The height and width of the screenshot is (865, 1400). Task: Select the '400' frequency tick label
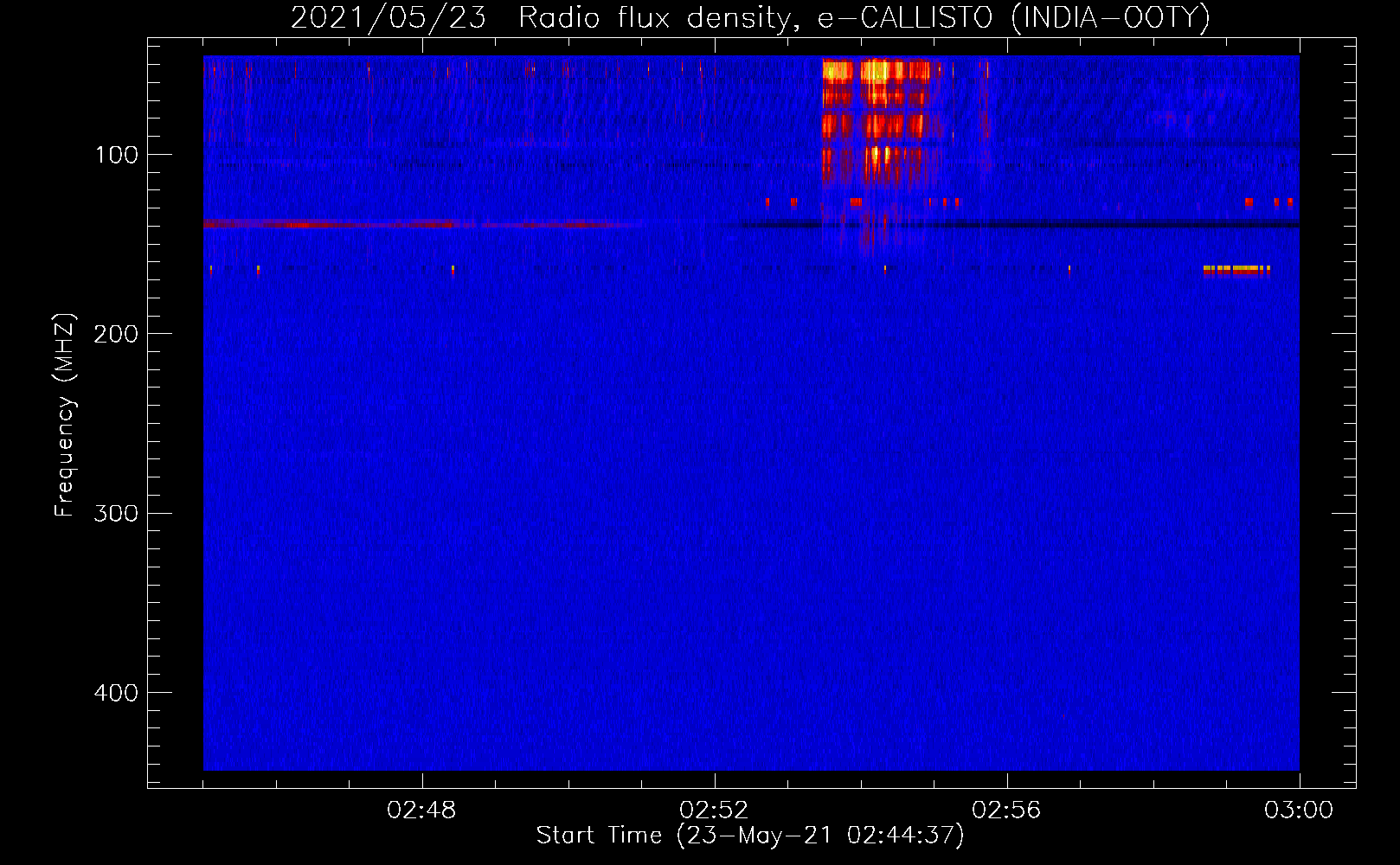pyautogui.click(x=116, y=693)
